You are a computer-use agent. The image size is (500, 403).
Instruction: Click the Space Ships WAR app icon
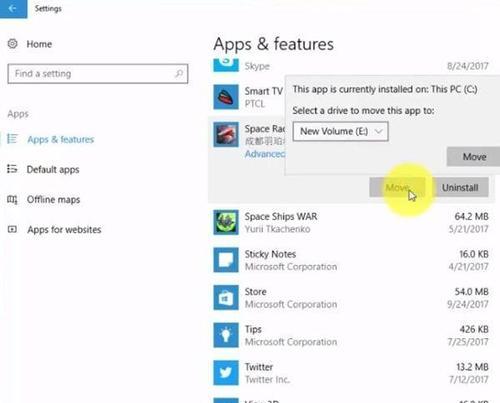point(226,222)
